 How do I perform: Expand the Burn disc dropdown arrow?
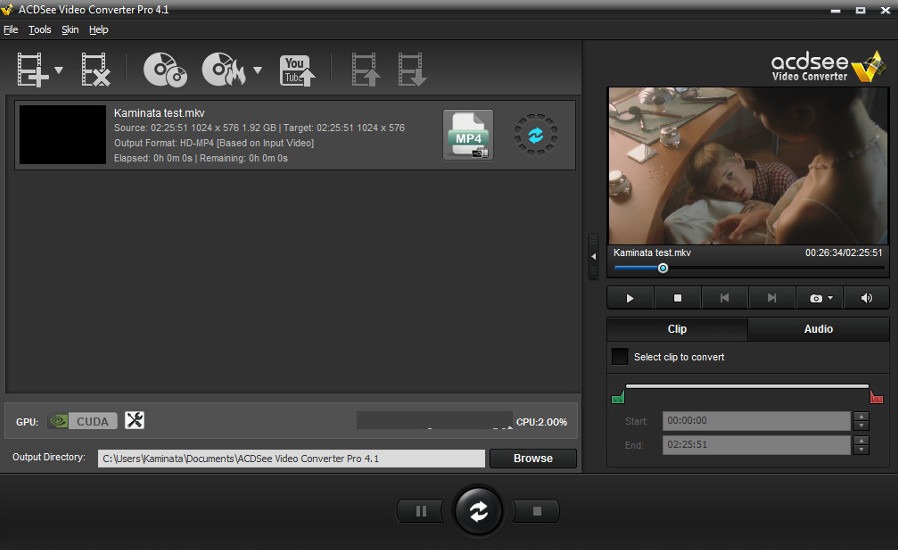(257, 70)
